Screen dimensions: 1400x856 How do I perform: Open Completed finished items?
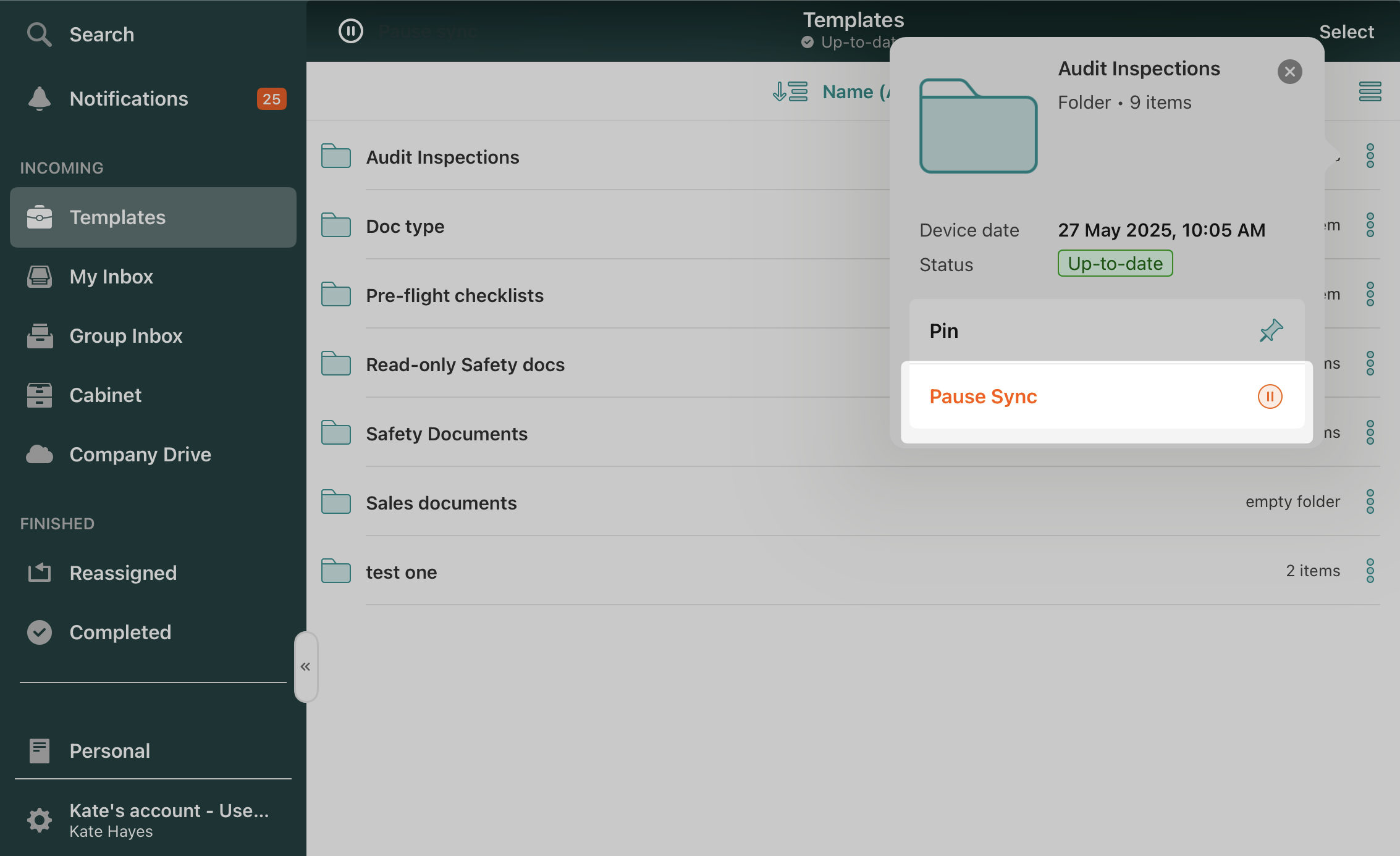click(120, 632)
